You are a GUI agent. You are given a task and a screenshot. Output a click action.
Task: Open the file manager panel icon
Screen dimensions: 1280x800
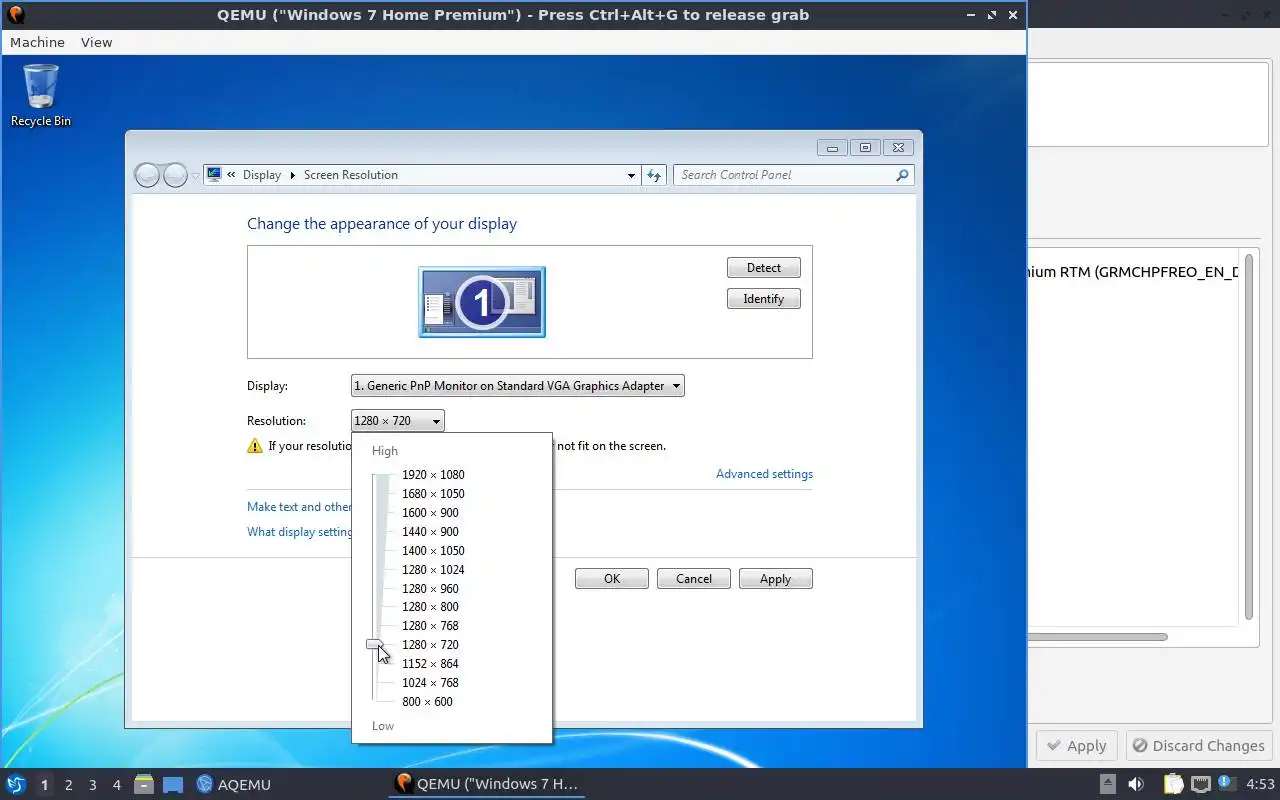[x=144, y=785]
